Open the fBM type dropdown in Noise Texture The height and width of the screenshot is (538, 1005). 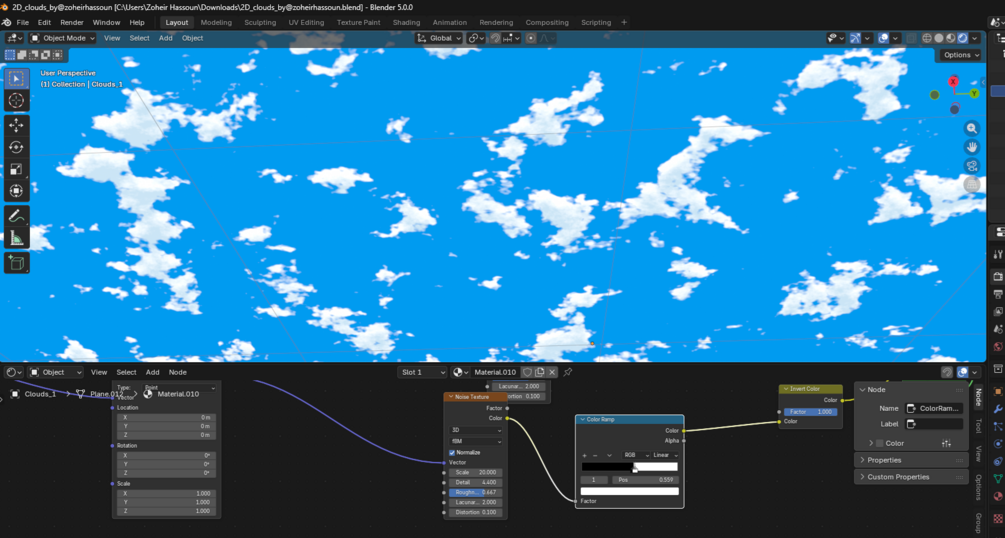tap(476, 441)
